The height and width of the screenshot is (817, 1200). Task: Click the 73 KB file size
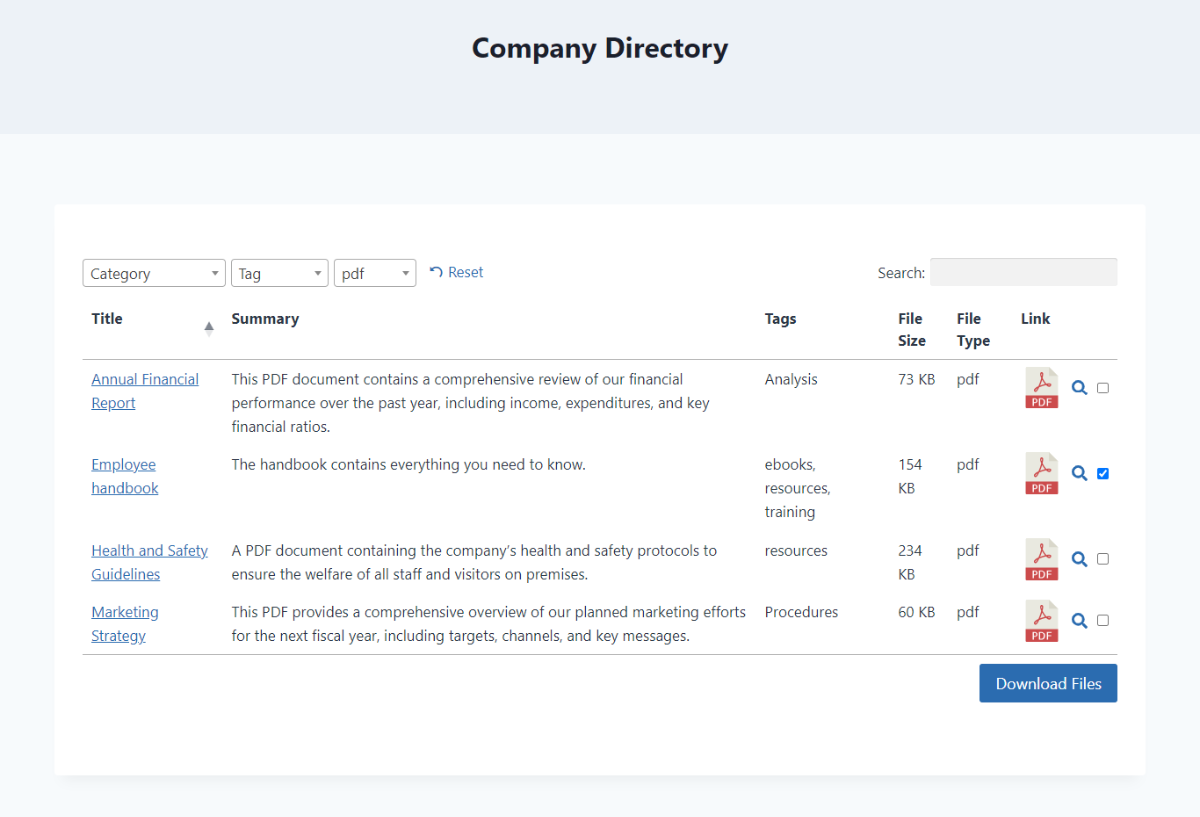[917, 379]
